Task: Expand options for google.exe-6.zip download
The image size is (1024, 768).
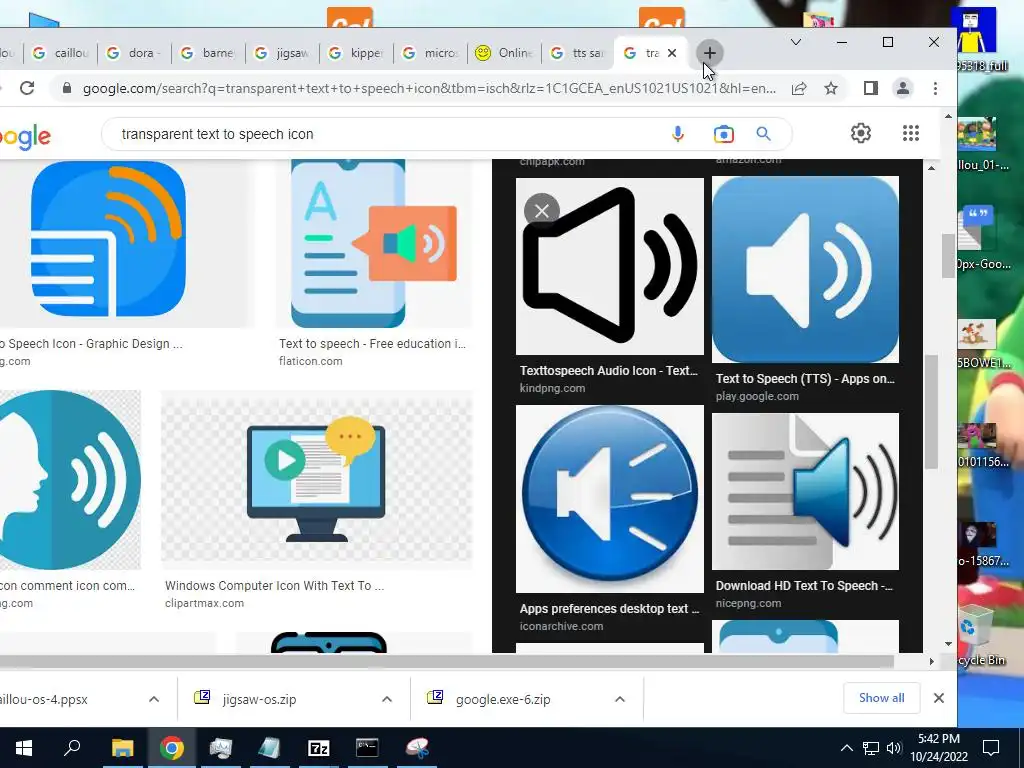Action: point(620,699)
